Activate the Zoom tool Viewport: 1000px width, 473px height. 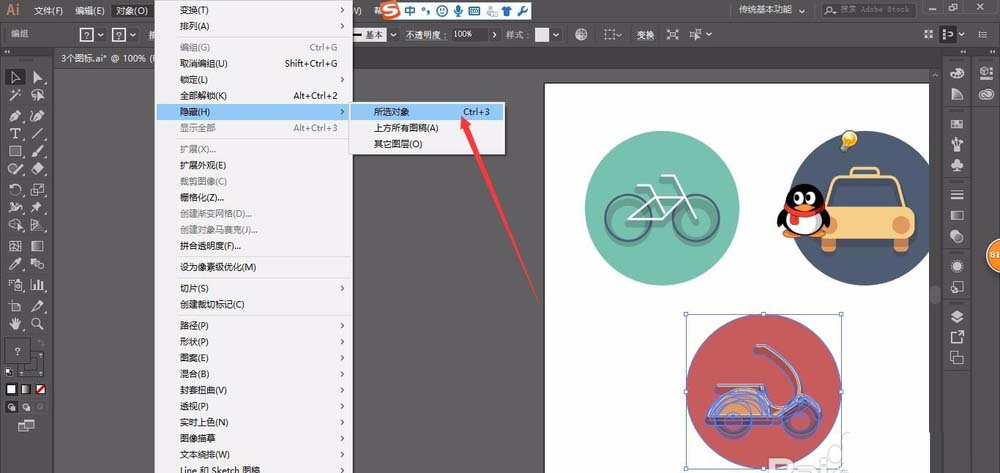[38, 323]
